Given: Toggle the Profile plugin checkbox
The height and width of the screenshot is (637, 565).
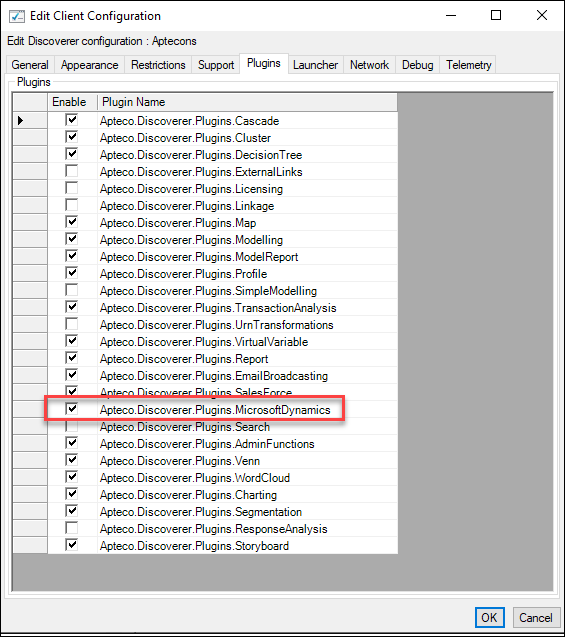Looking at the screenshot, I should [72, 273].
